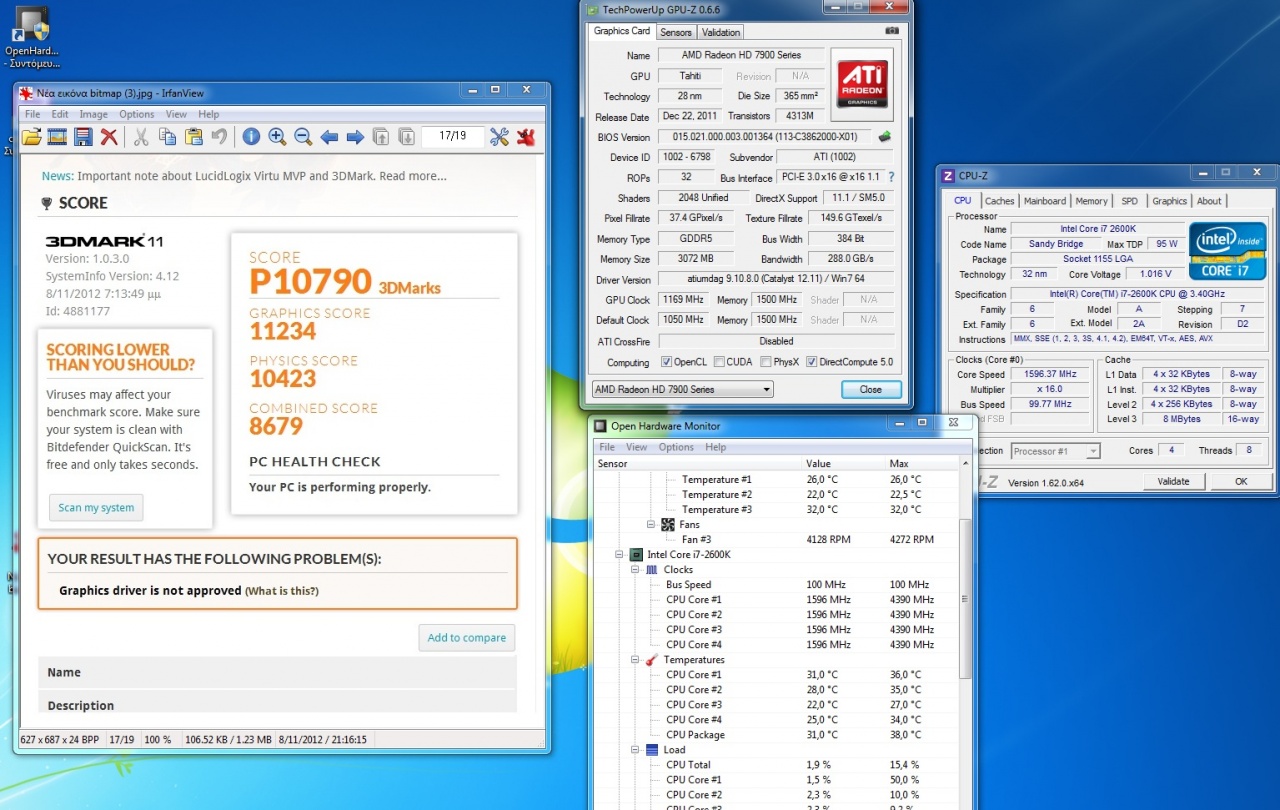
Task: Open the Options menu in IrfanView
Action: [137, 114]
